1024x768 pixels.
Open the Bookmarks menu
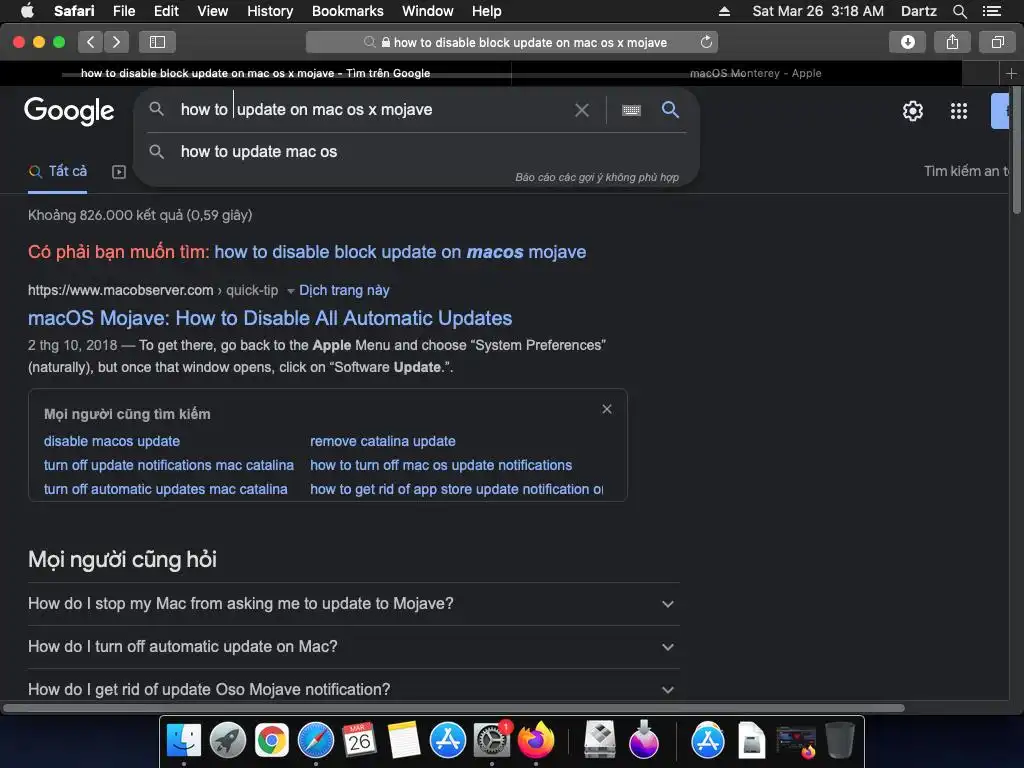347,11
